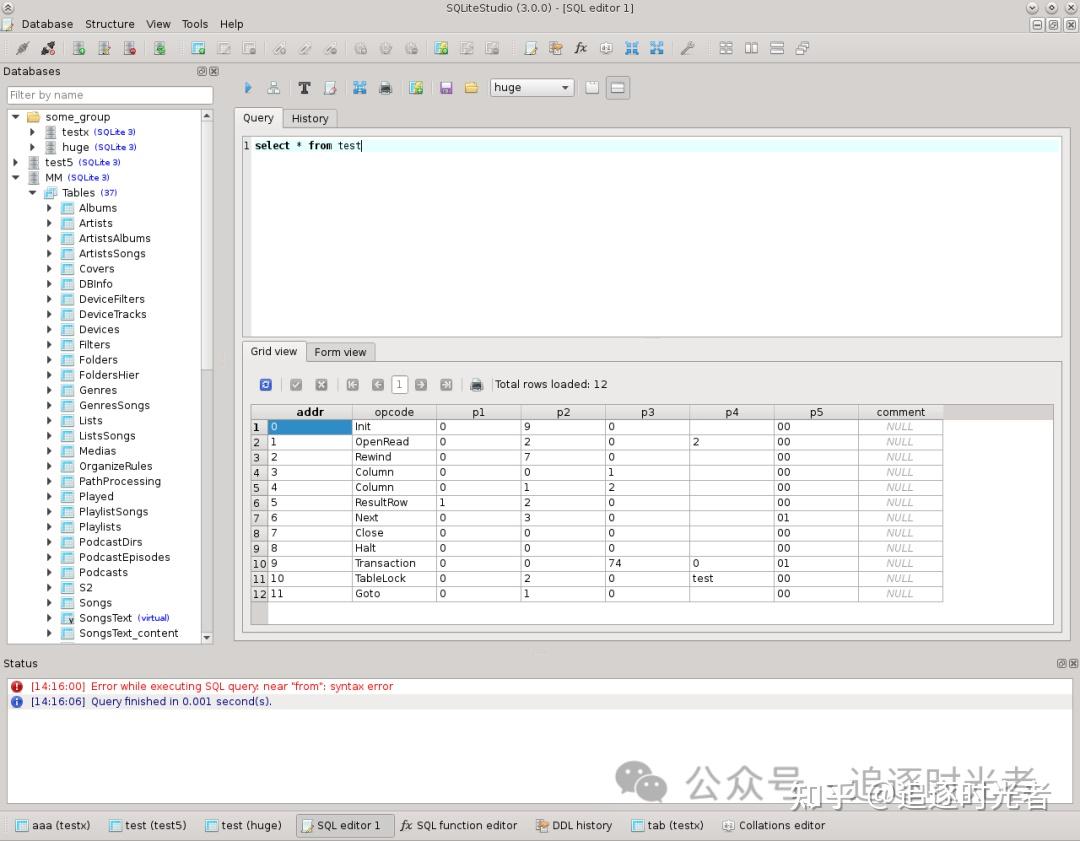The height and width of the screenshot is (841, 1080).
Task: Toggle results-below-query layout button
Action: tap(618, 88)
